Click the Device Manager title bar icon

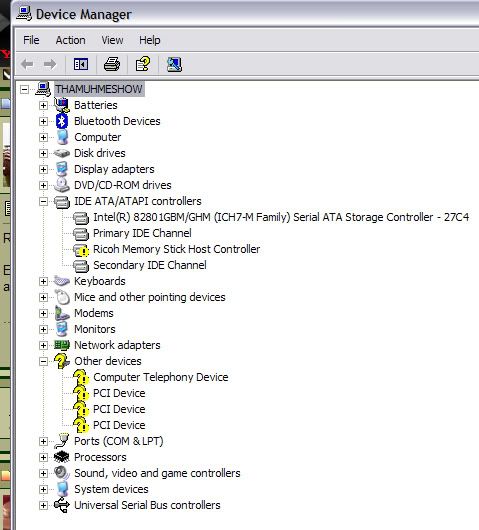(x=24, y=14)
